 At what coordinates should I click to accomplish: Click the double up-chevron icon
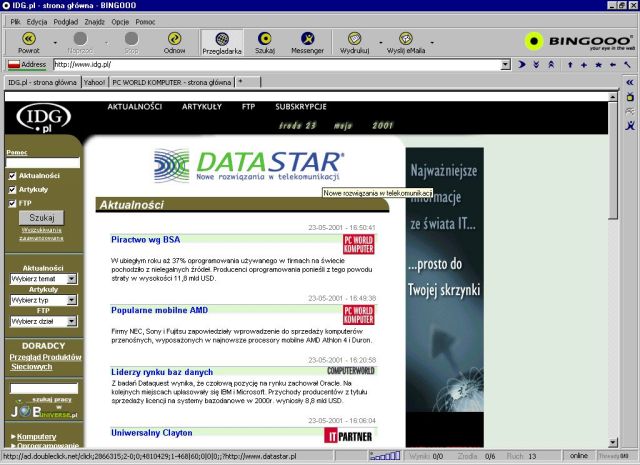(551, 65)
